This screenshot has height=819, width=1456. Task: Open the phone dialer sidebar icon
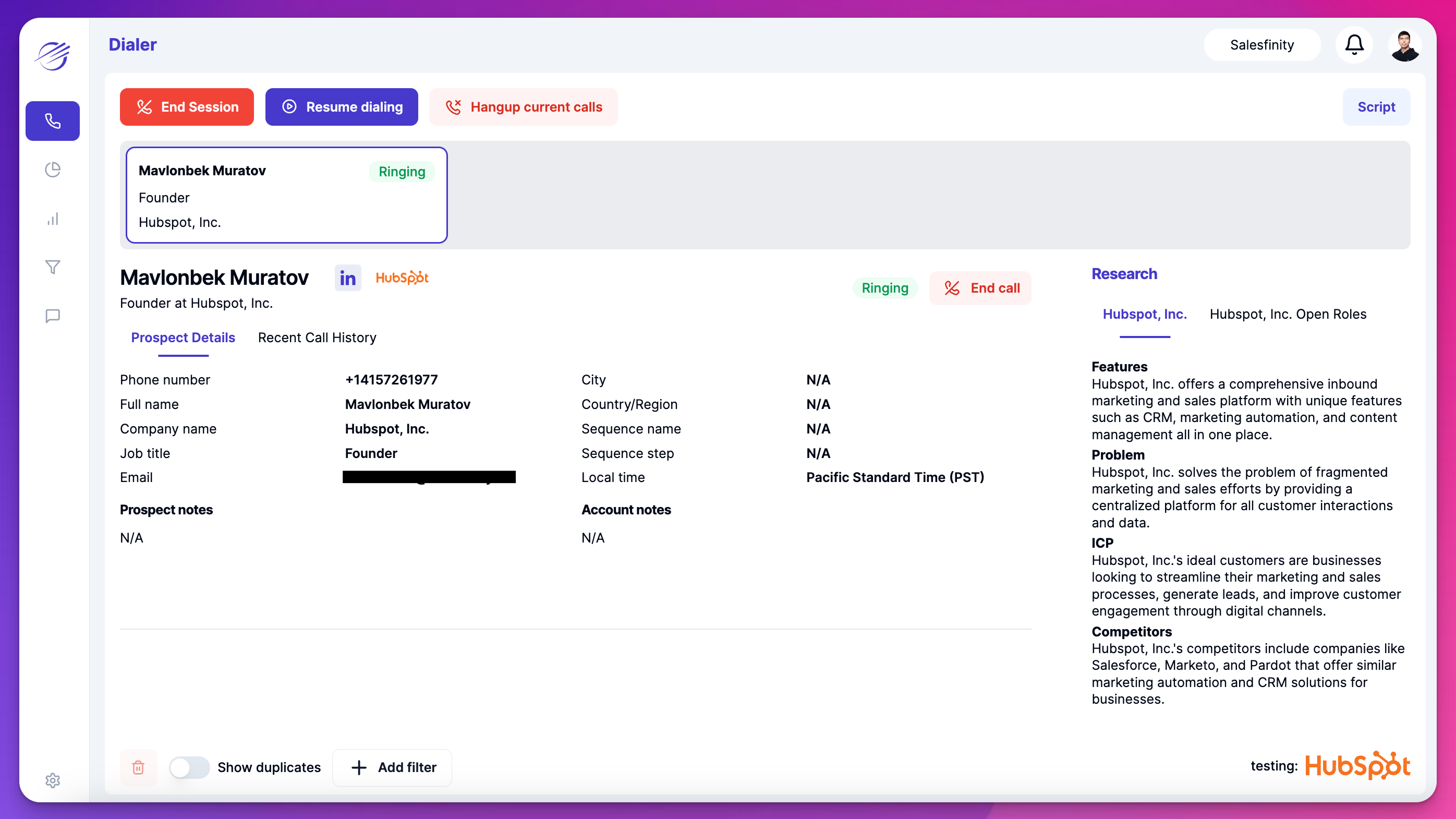[x=53, y=121]
